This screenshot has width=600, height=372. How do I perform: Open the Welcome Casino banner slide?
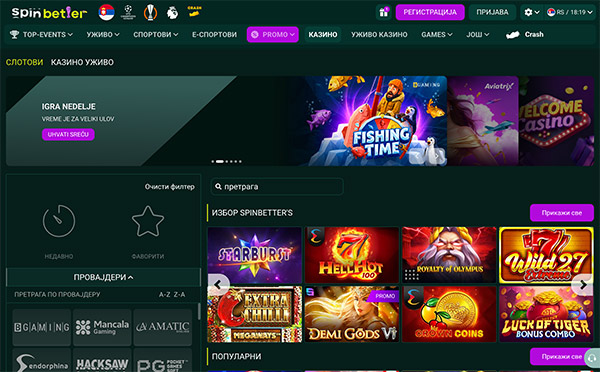pyautogui.click(x=557, y=121)
